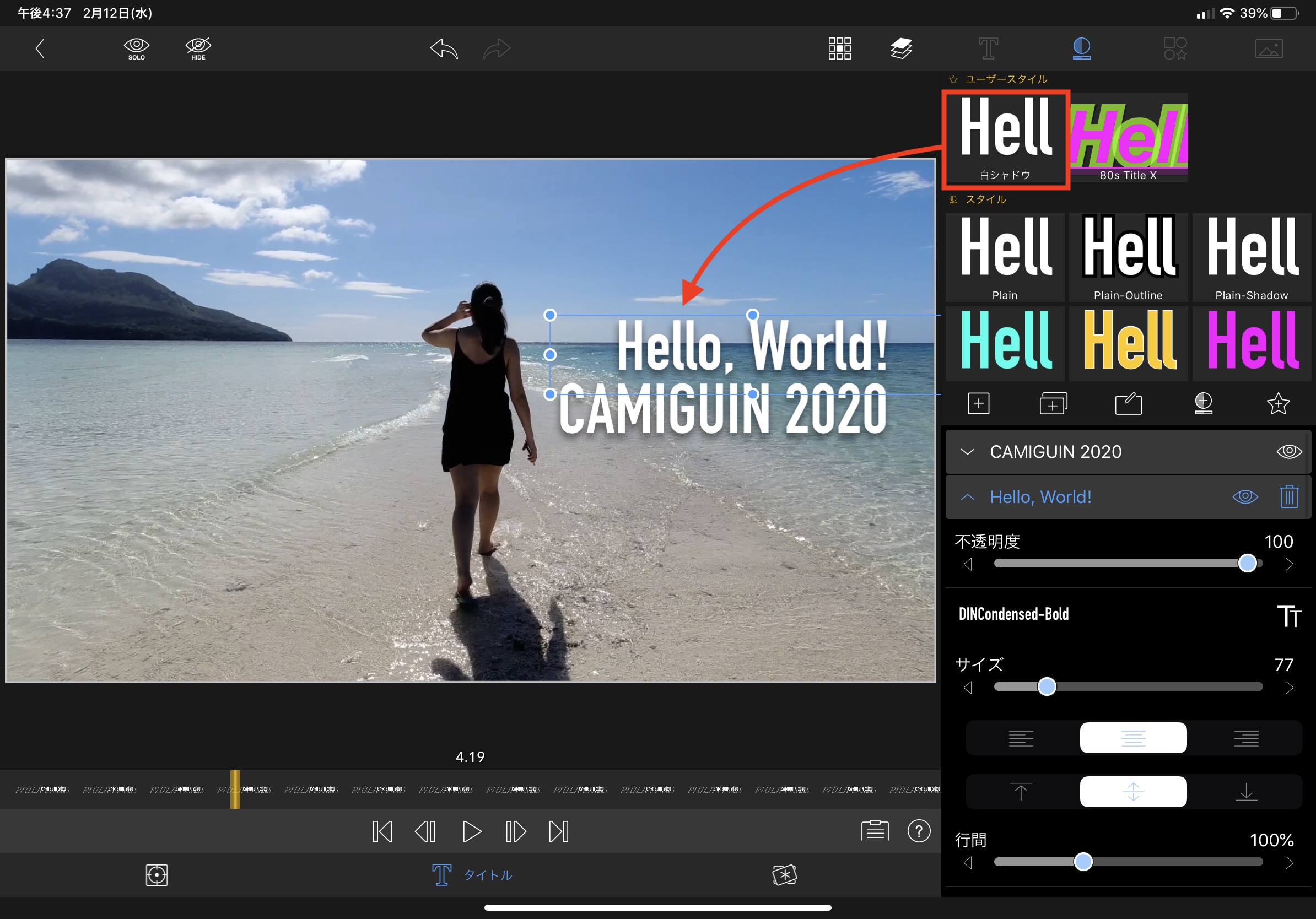
Task: Open the layers stack icon
Action: [901, 48]
